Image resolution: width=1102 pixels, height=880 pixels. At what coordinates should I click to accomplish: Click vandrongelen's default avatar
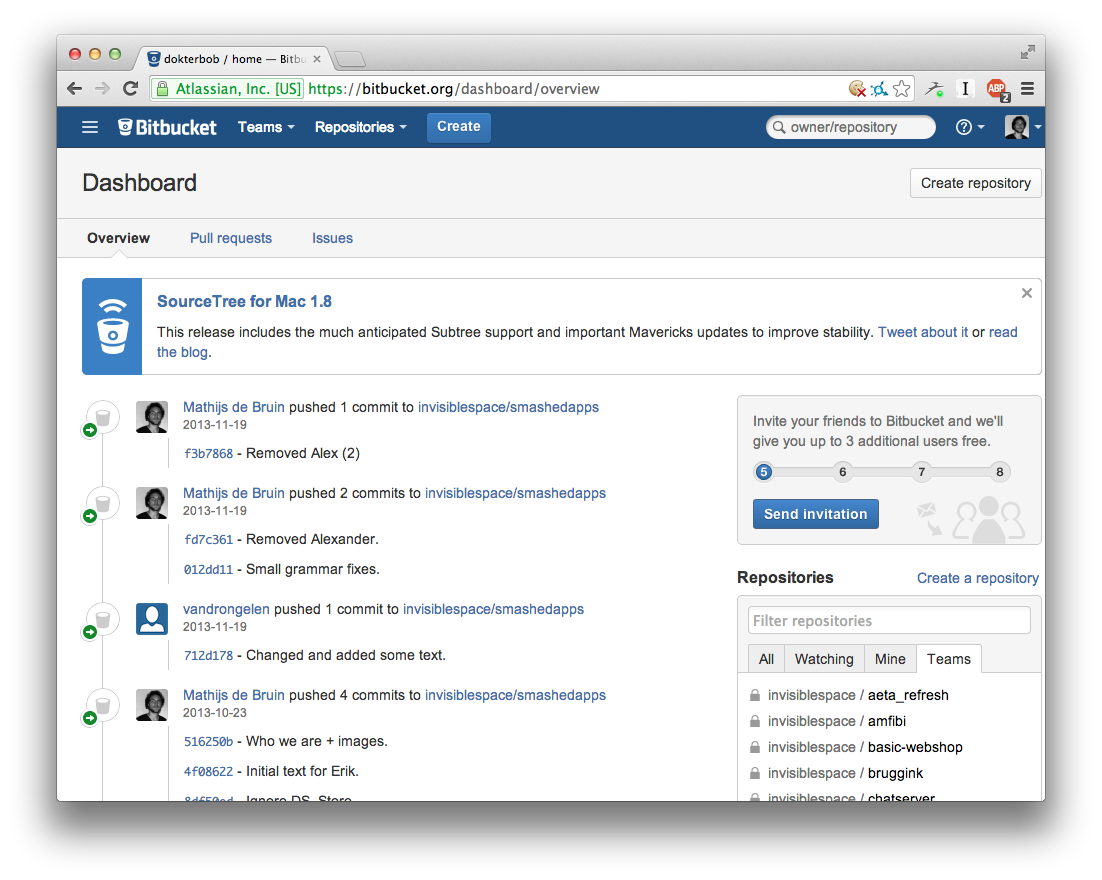click(x=152, y=619)
